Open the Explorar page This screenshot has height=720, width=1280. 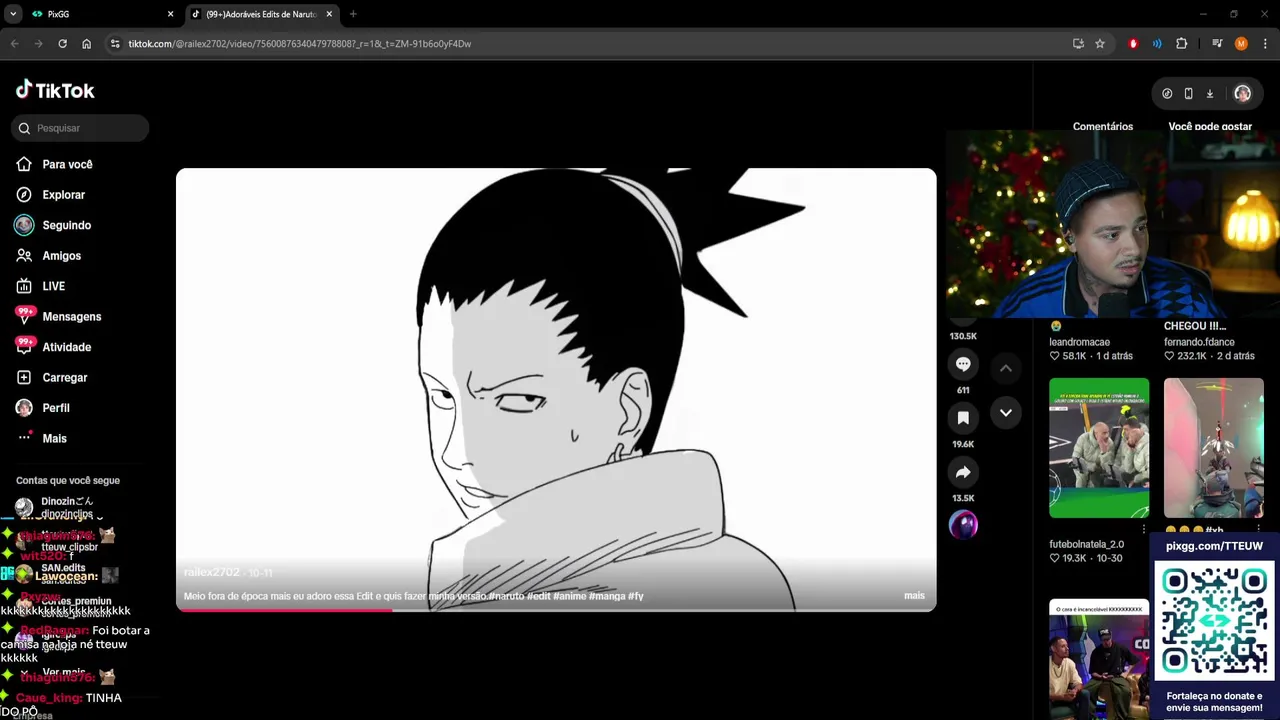[63, 195]
